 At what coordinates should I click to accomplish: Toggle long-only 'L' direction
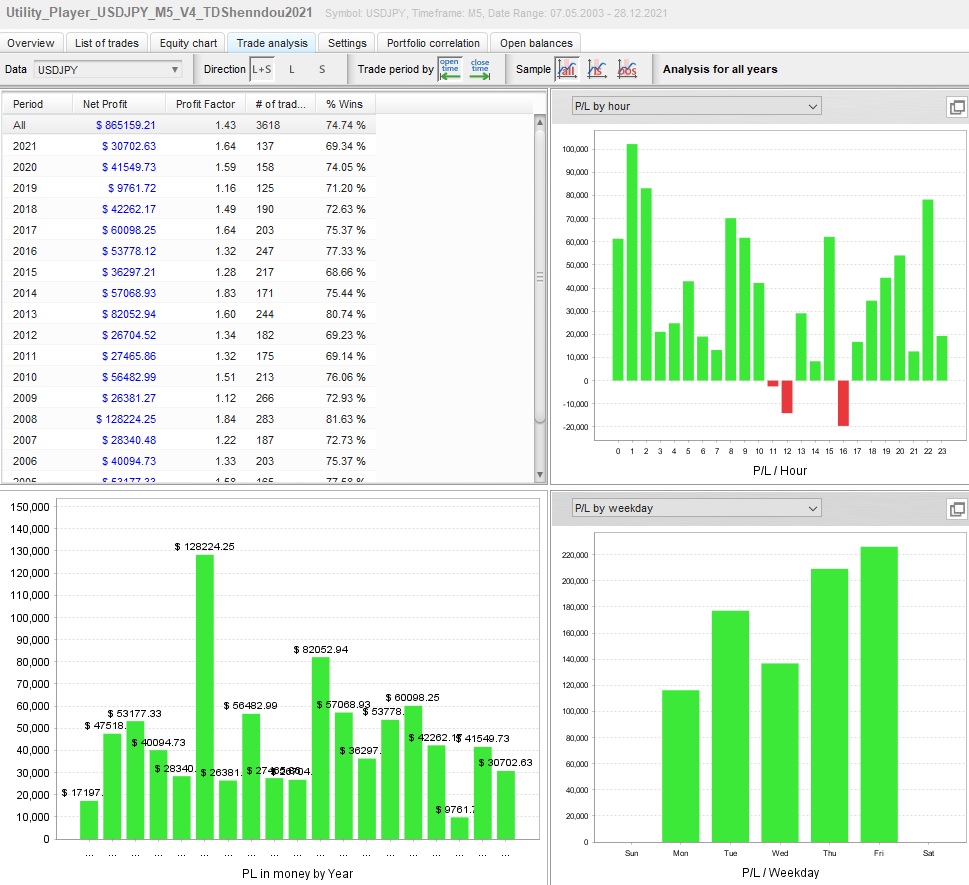point(292,69)
